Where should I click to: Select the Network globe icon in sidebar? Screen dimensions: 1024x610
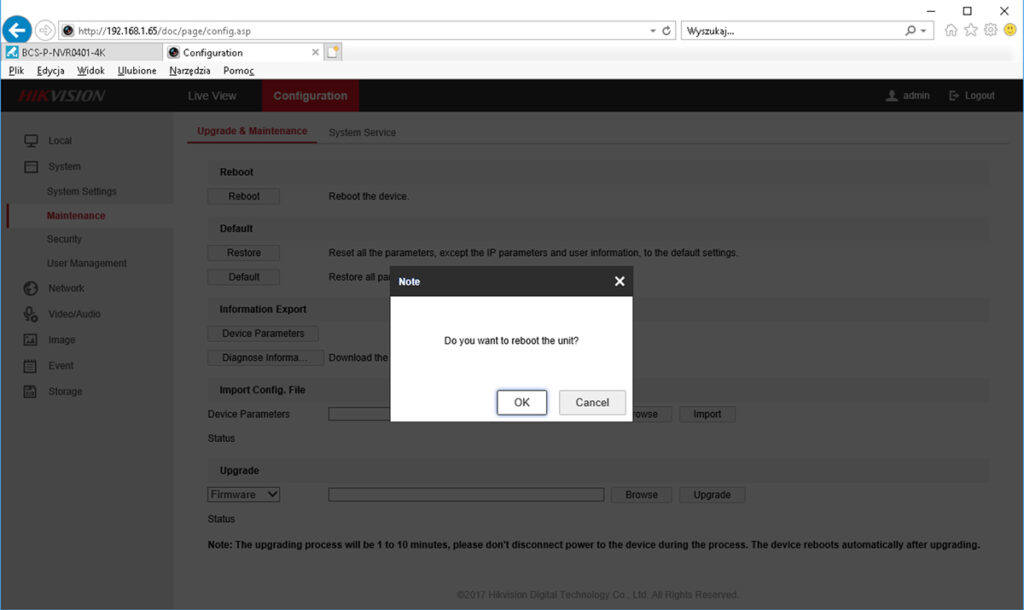[29, 288]
